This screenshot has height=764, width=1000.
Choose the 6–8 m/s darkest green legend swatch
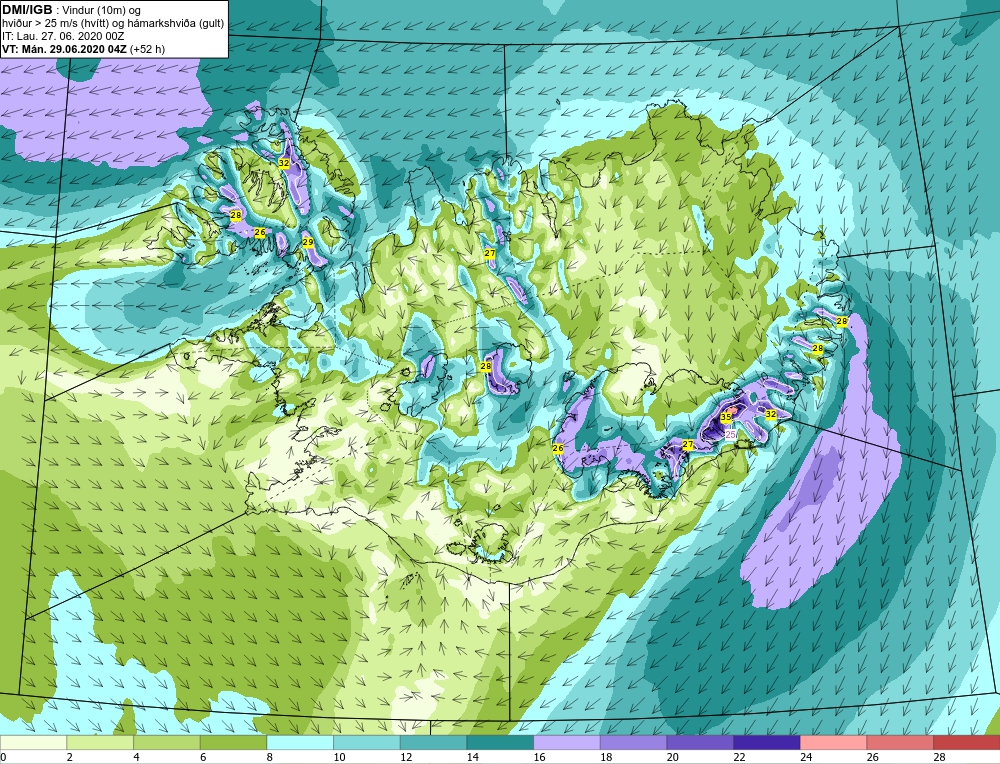233,742
